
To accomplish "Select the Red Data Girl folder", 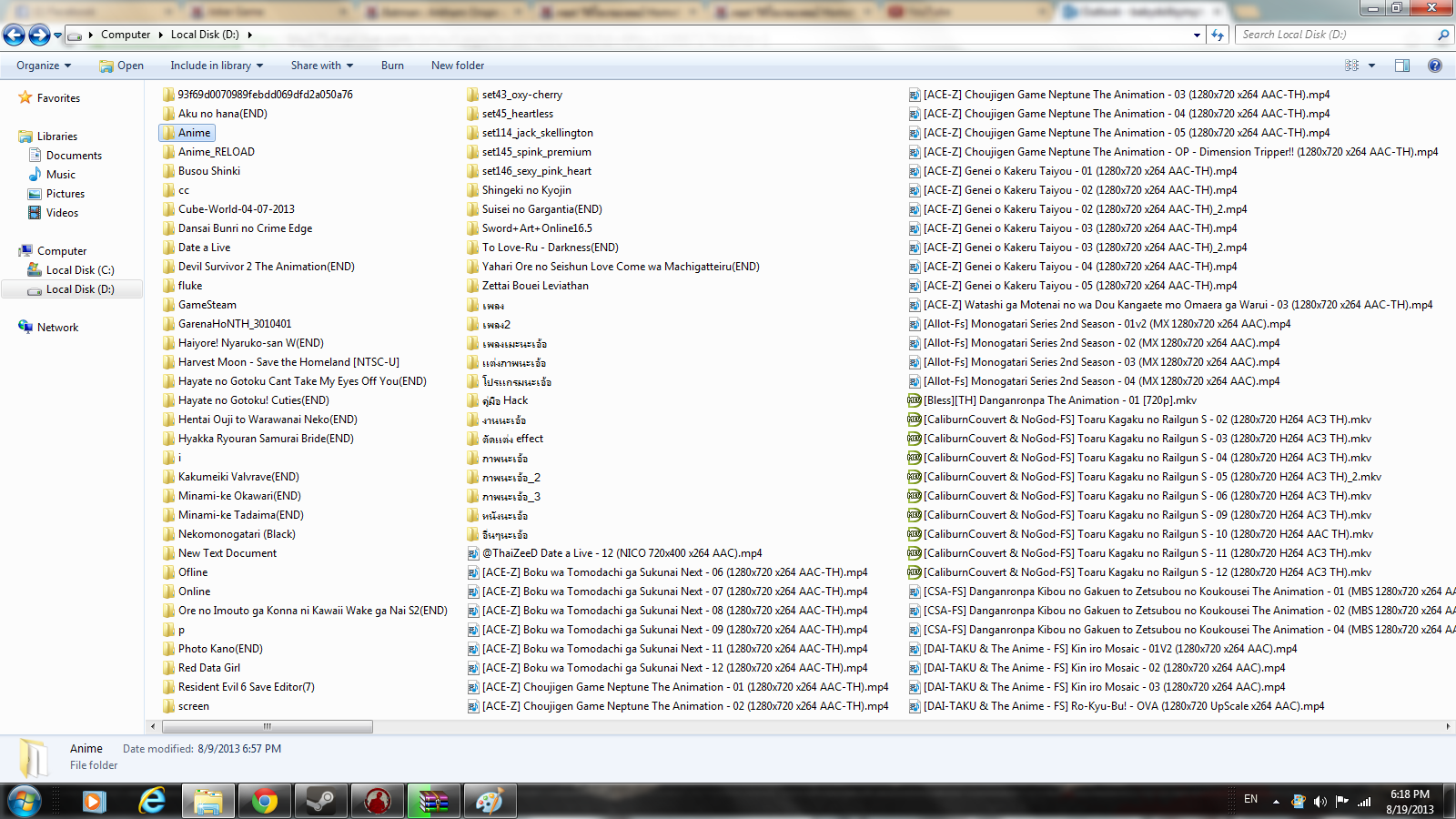I will [x=201, y=668].
